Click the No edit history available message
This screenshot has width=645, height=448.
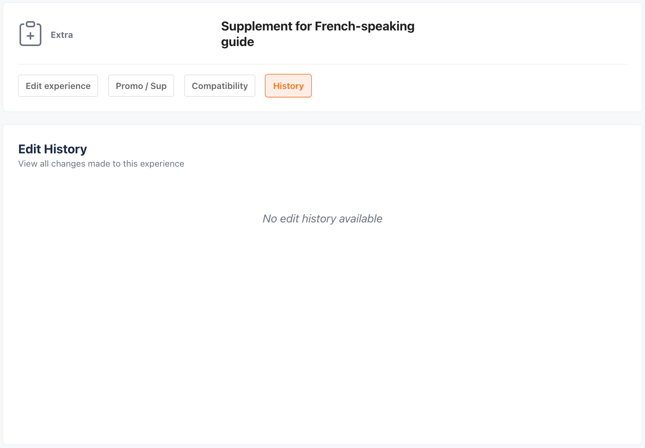pyautogui.click(x=322, y=219)
